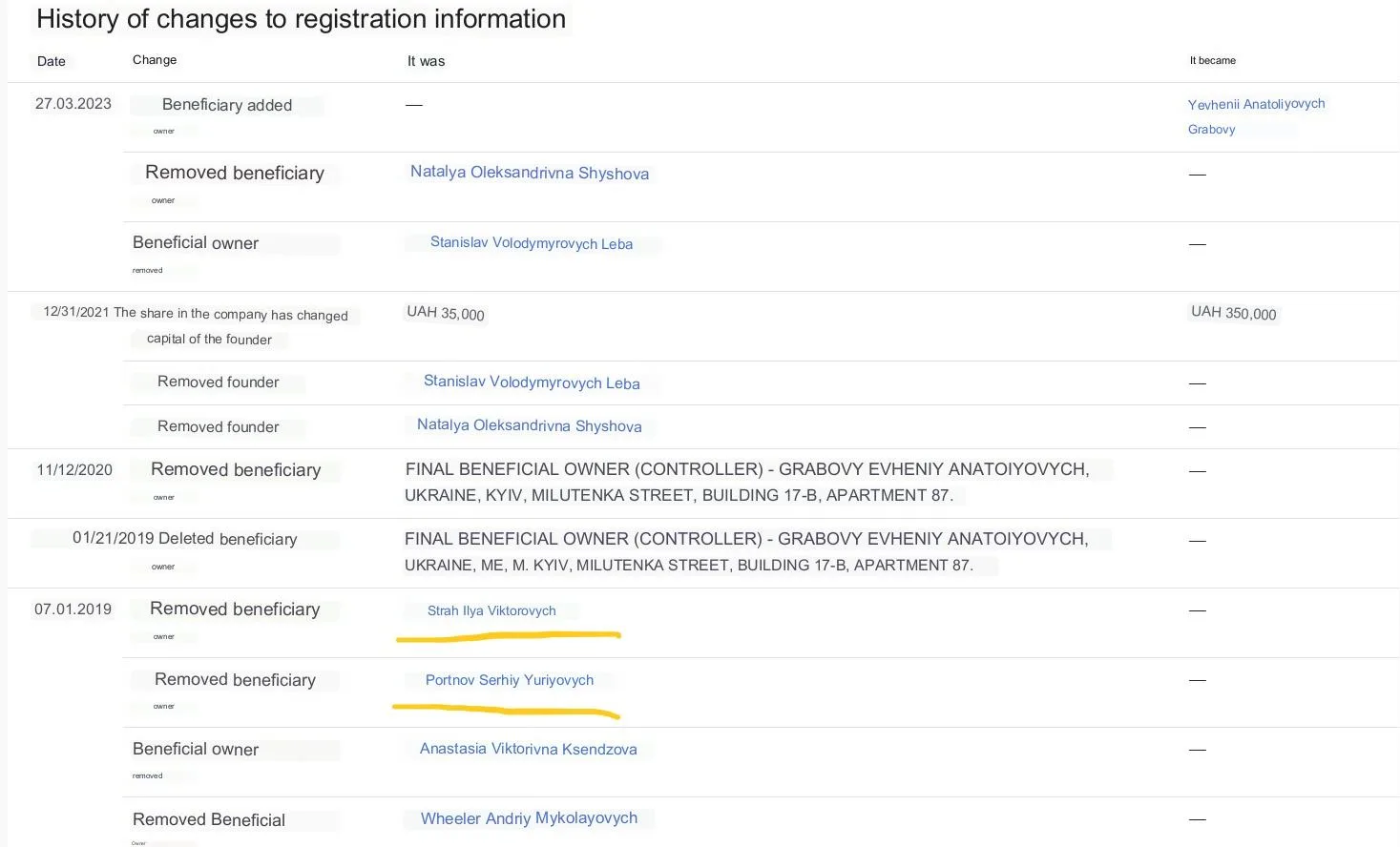This screenshot has height=847, width=1400.
Task: Click the "It became" column header
Action: pyautogui.click(x=1213, y=60)
